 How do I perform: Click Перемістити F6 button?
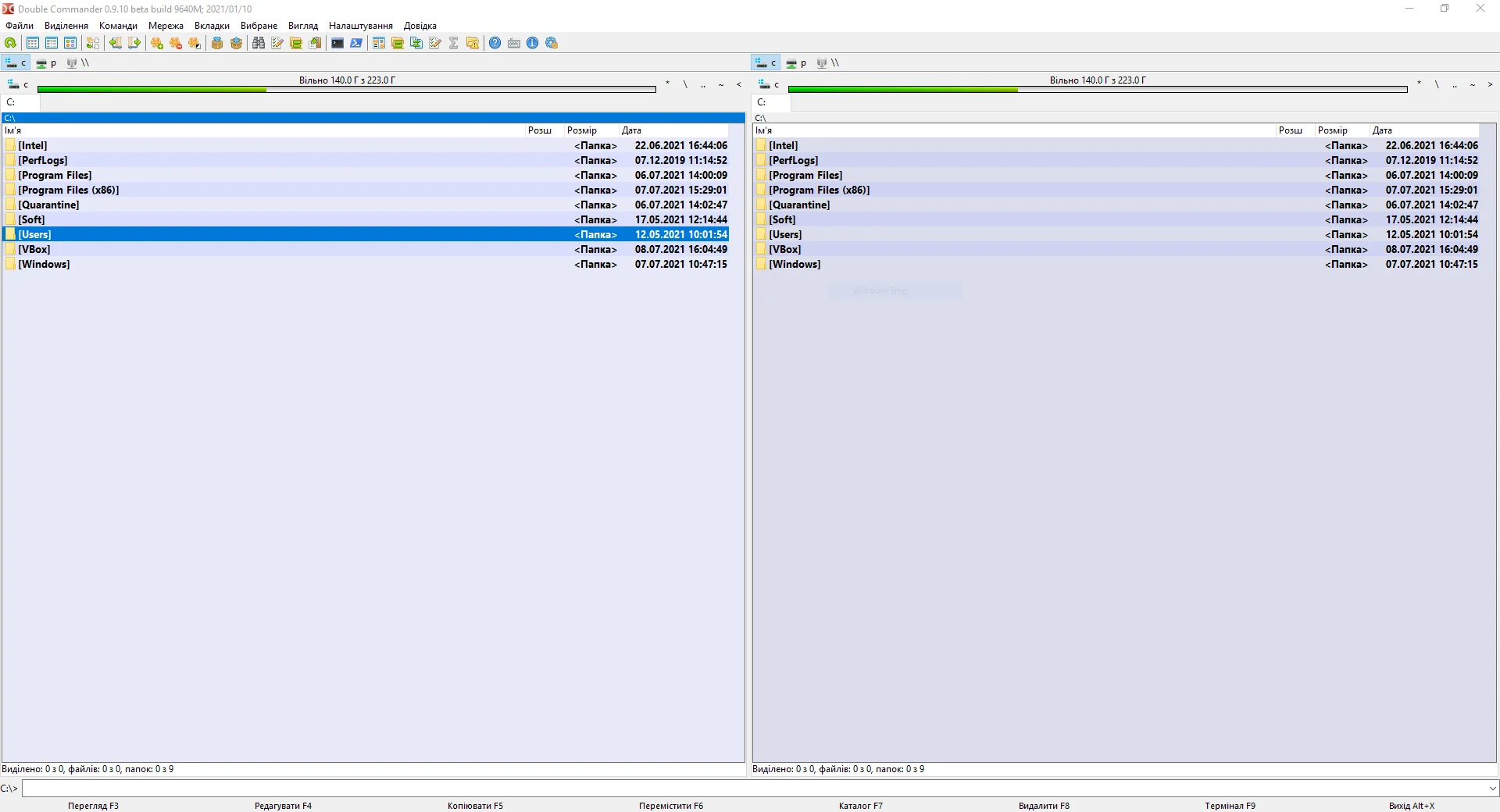tap(671, 806)
